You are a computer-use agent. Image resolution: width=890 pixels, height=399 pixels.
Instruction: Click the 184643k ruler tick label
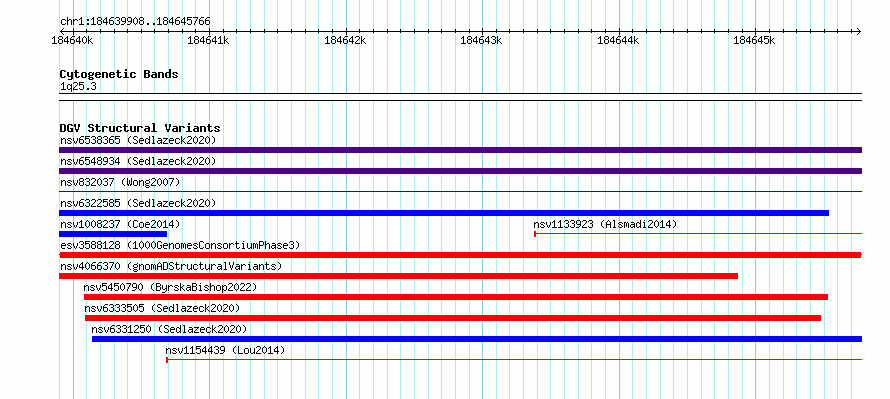pos(481,40)
